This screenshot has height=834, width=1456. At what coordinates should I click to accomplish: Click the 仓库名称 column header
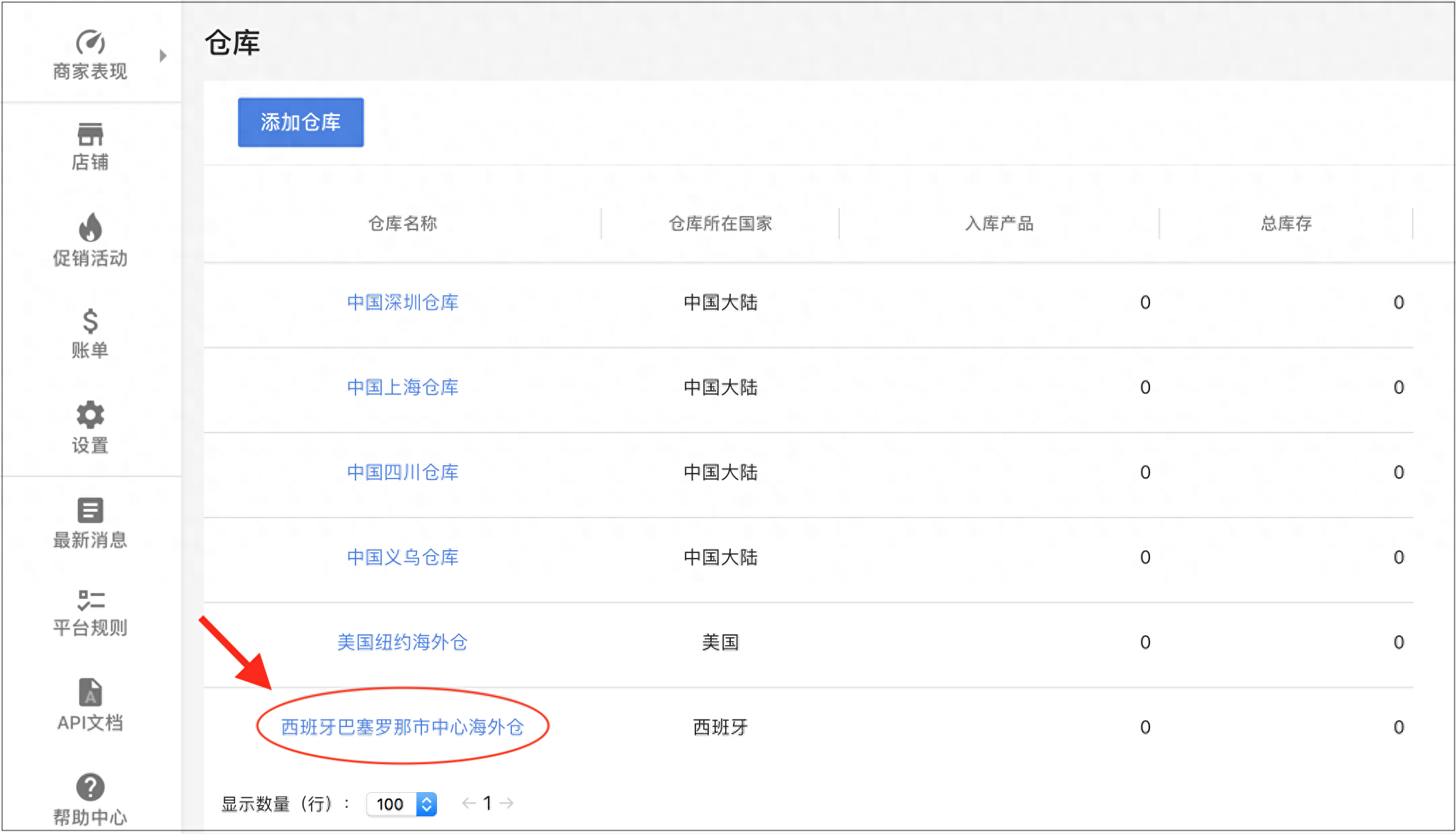(403, 224)
